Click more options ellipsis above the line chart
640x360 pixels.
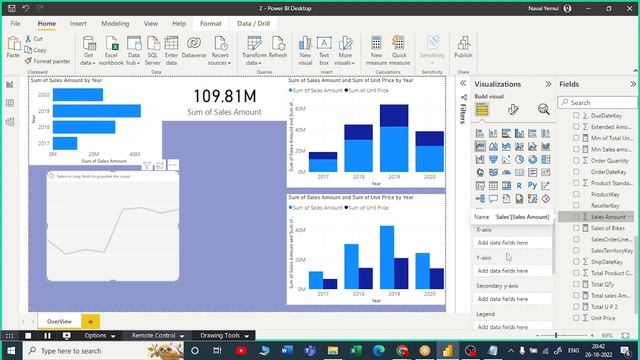click(x=173, y=165)
